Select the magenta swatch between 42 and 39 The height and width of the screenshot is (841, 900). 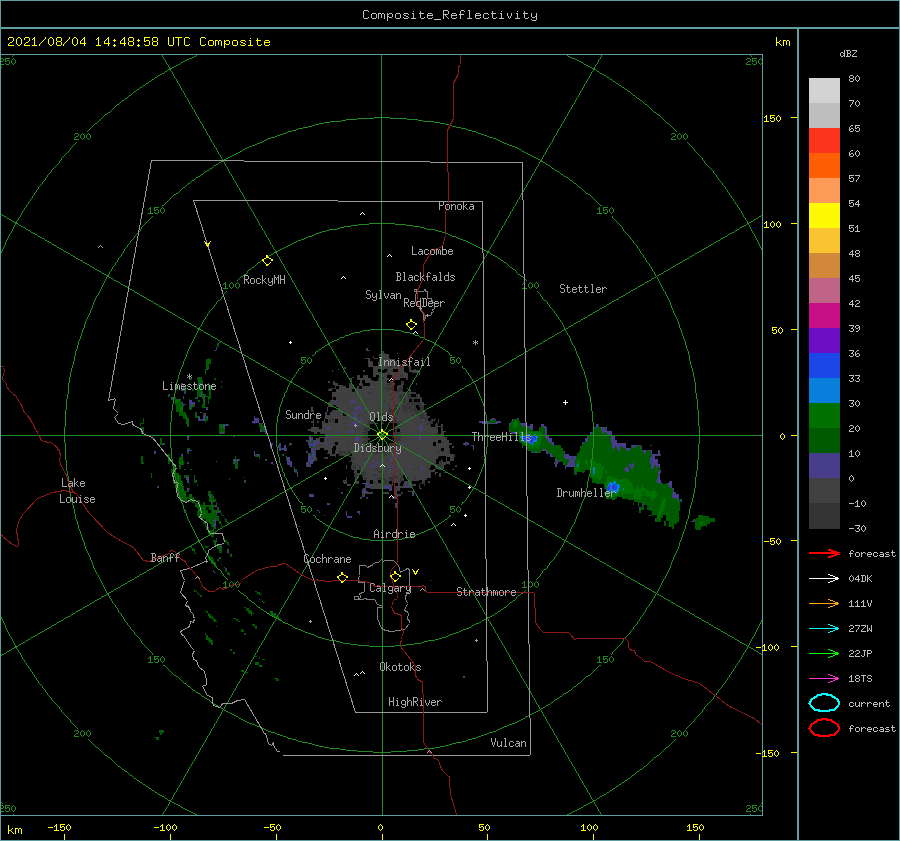(x=824, y=316)
